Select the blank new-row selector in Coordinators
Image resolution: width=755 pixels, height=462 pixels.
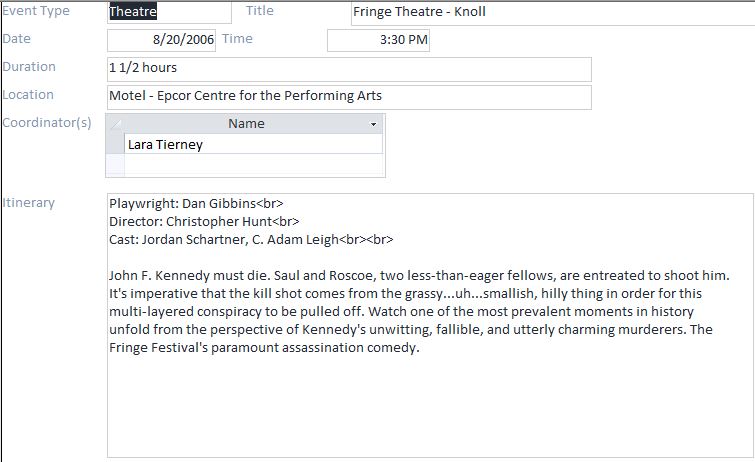pyautogui.click(x=115, y=165)
